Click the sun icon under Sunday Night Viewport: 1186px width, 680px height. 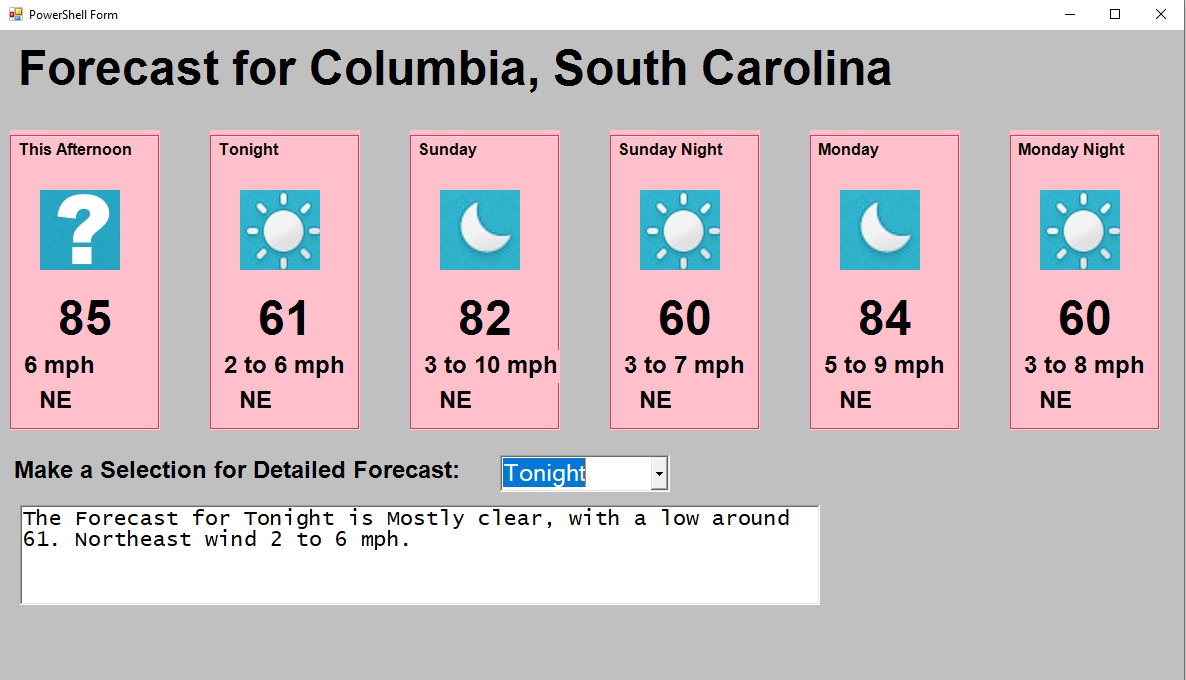(x=680, y=230)
